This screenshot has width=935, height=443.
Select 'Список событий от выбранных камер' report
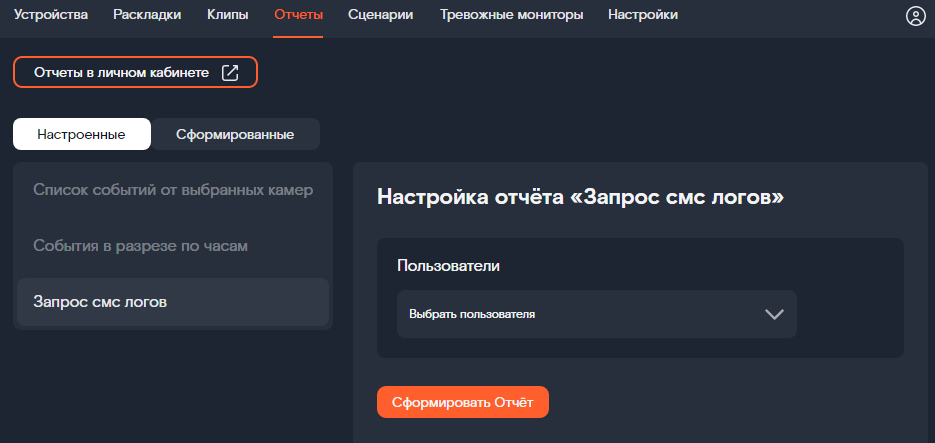[173, 190]
